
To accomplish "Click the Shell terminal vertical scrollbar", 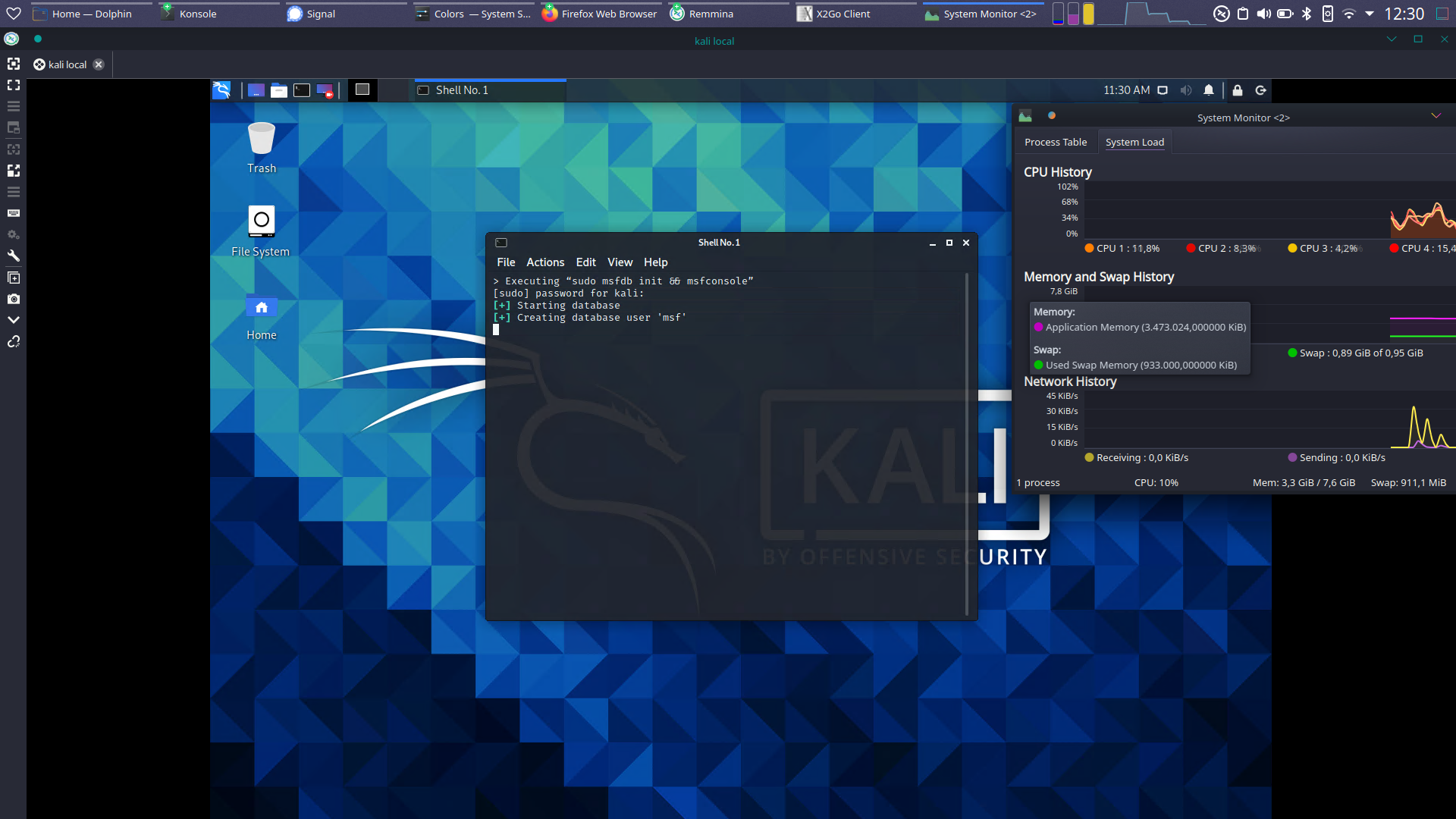I will pos(967,444).
